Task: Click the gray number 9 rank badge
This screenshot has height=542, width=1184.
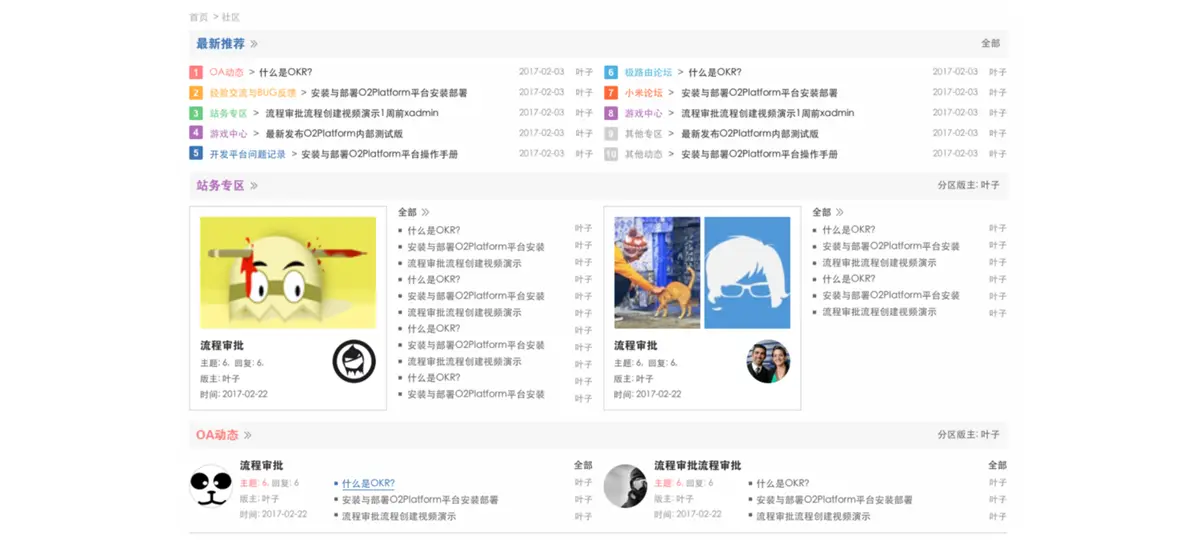Action: pyautogui.click(x=611, y=134)
